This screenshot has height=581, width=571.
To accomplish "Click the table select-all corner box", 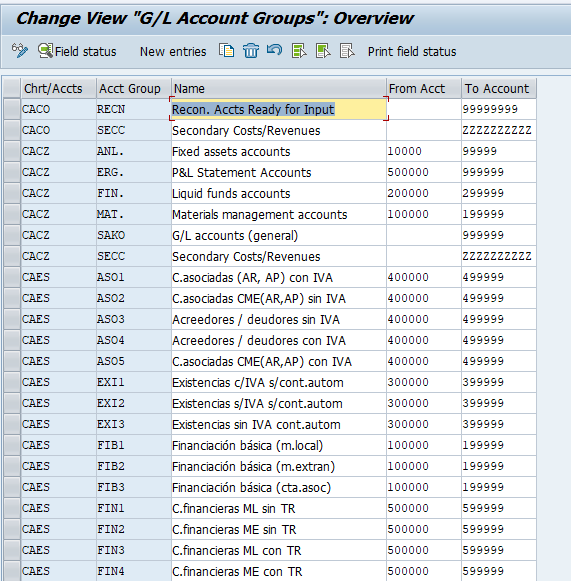I will (12, 88).
